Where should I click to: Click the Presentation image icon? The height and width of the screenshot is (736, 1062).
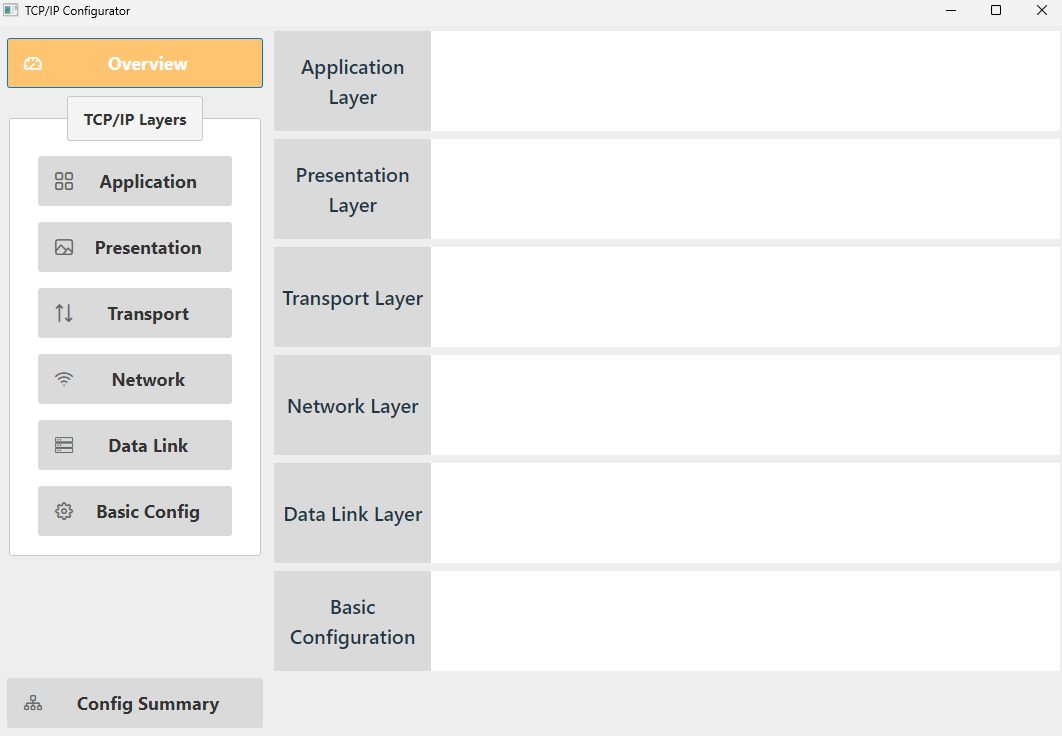(x=64, y=248)
